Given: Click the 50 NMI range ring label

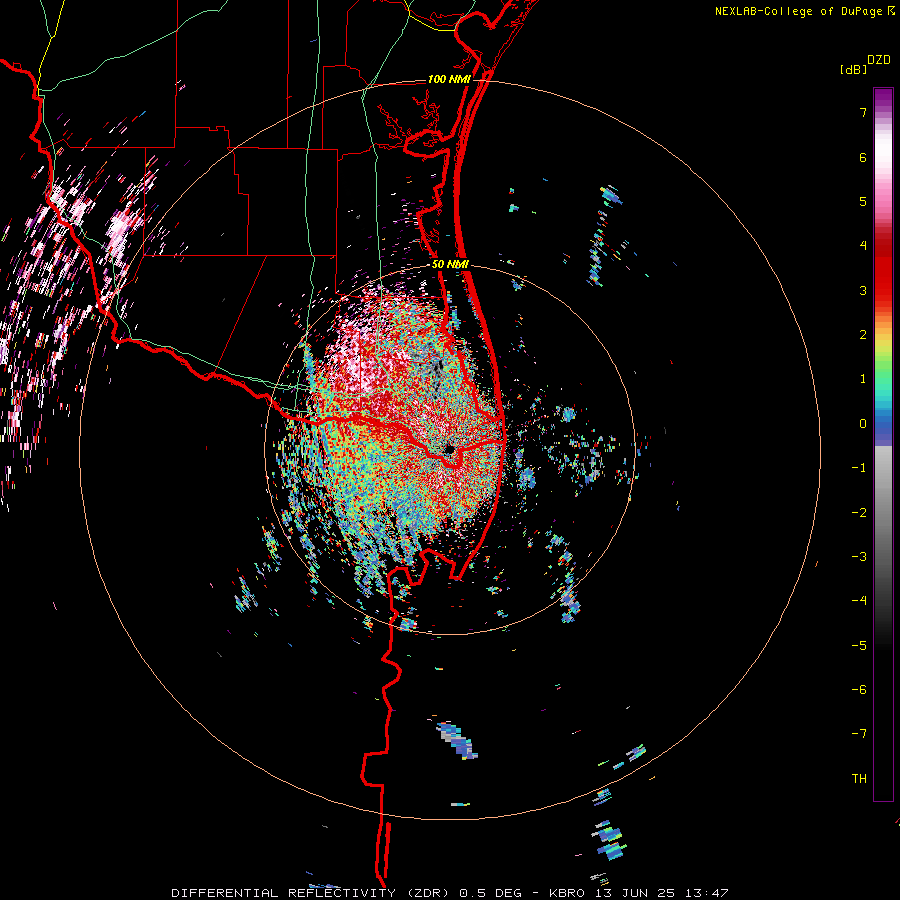Looking at the screenshot, I should click(x=450, y=265).
